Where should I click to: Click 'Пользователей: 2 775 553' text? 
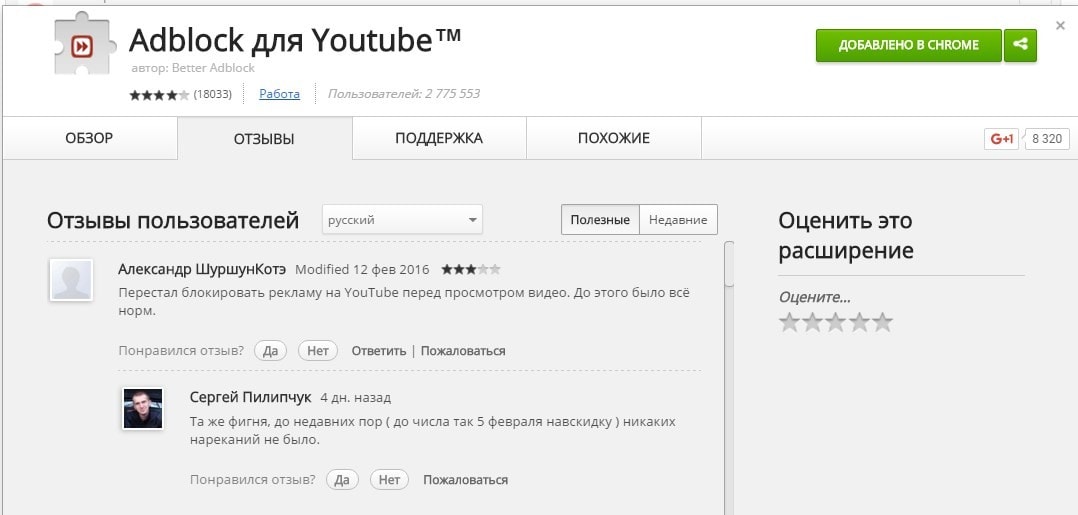click(404, 94)
